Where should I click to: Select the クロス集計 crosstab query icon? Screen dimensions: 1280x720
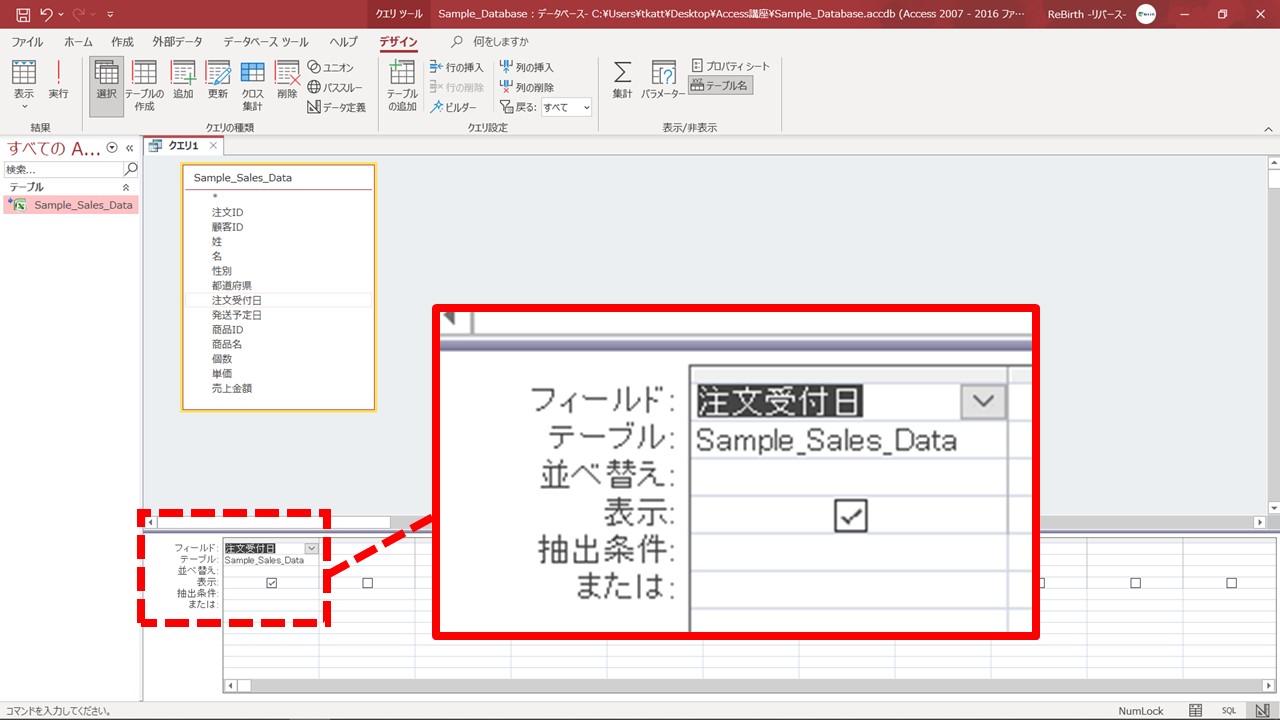pyautogui.click(x=252, y=84)
